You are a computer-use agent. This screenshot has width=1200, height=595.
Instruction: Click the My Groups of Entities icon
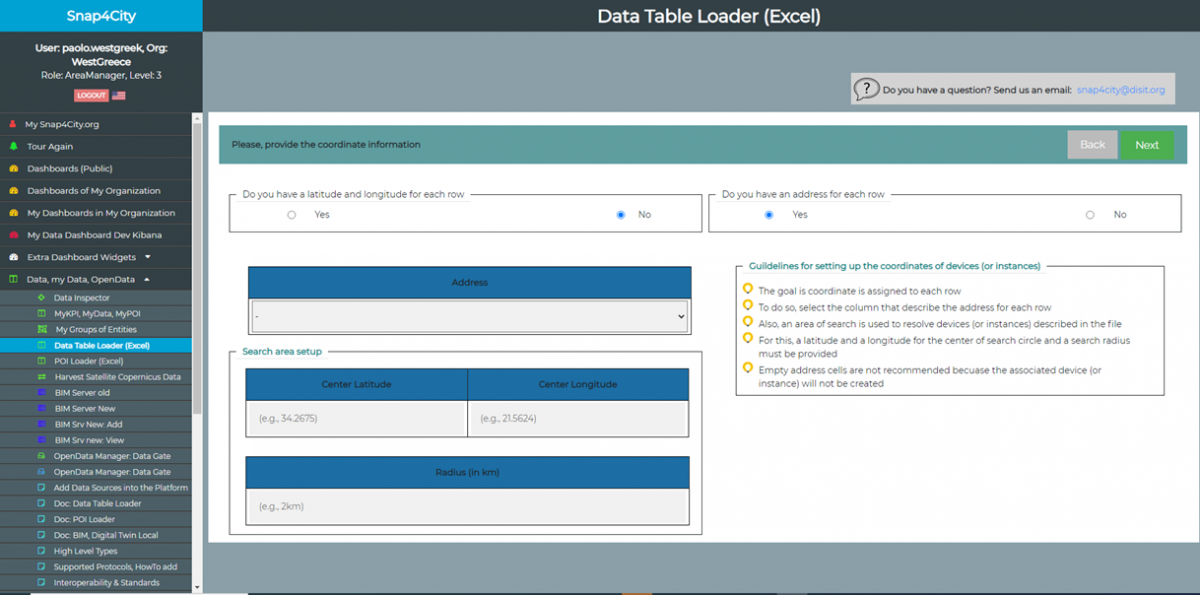pos(42,329)
